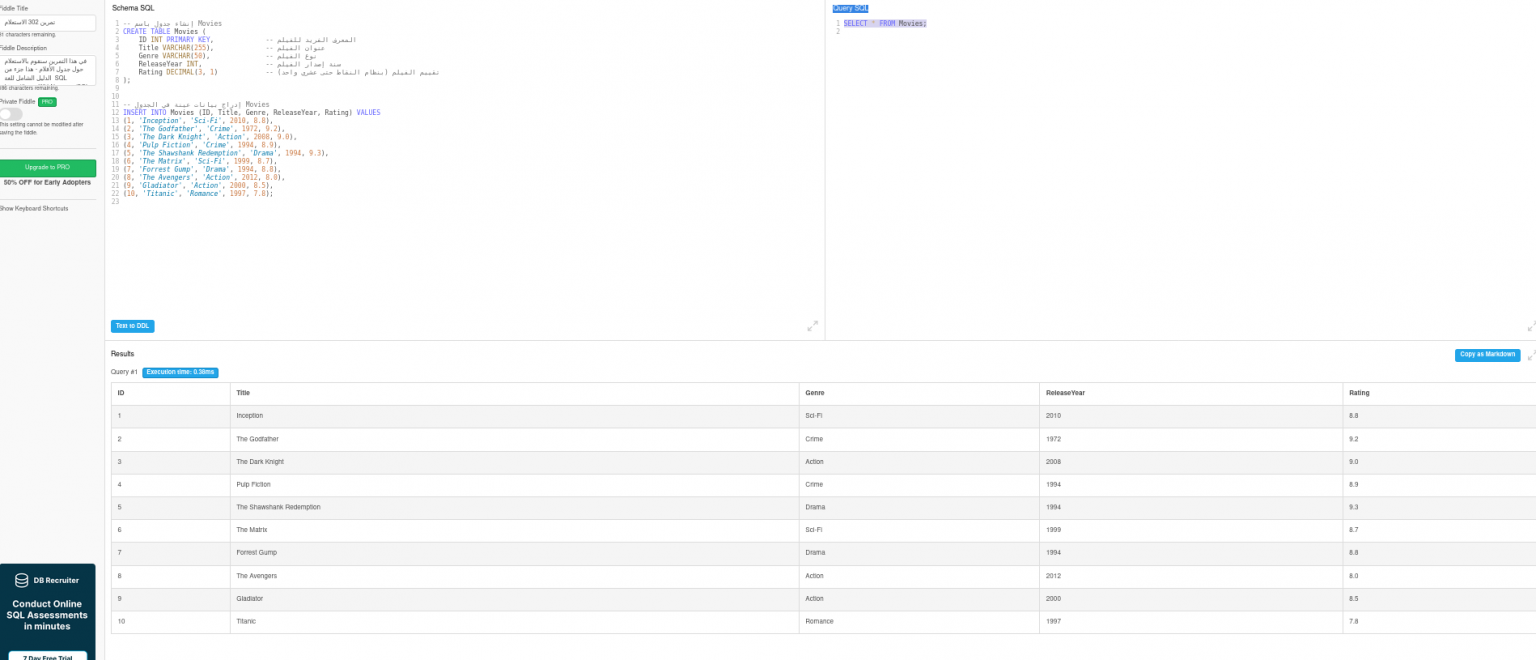The image size is (1536, 660).
Task: Expand the Query SQL editor to fullscreen
Action: (x=1530, y=326)
